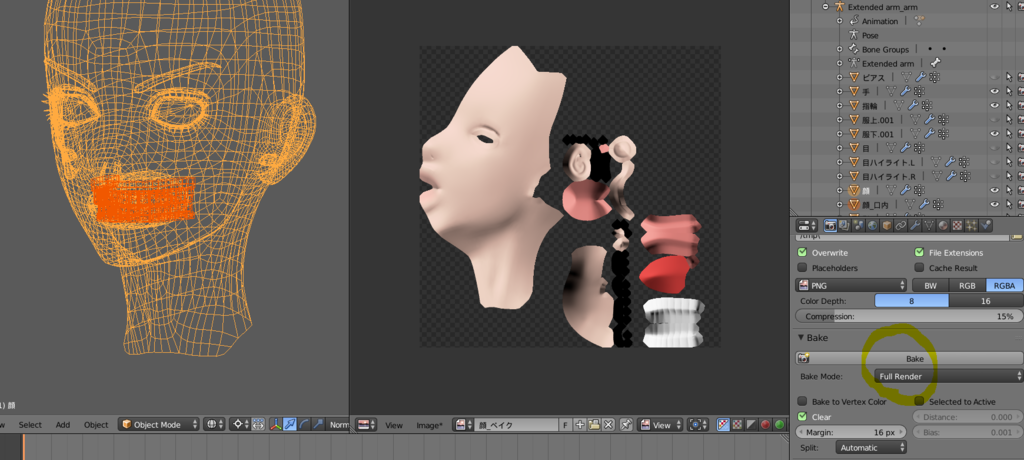Open the Material properties tab (sphere icon)
1024x460 pixels.
(x=943, y=225)
